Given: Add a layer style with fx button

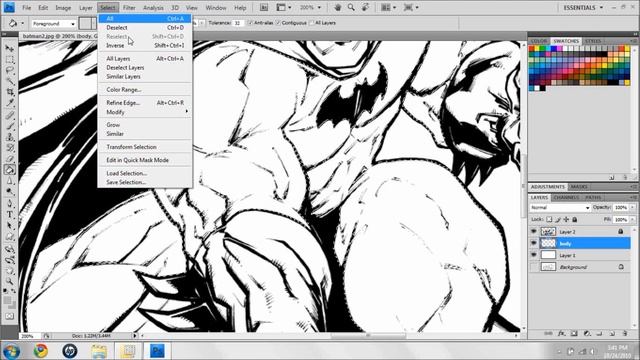Looking at the screenshot, I should [x=562, y=333].
